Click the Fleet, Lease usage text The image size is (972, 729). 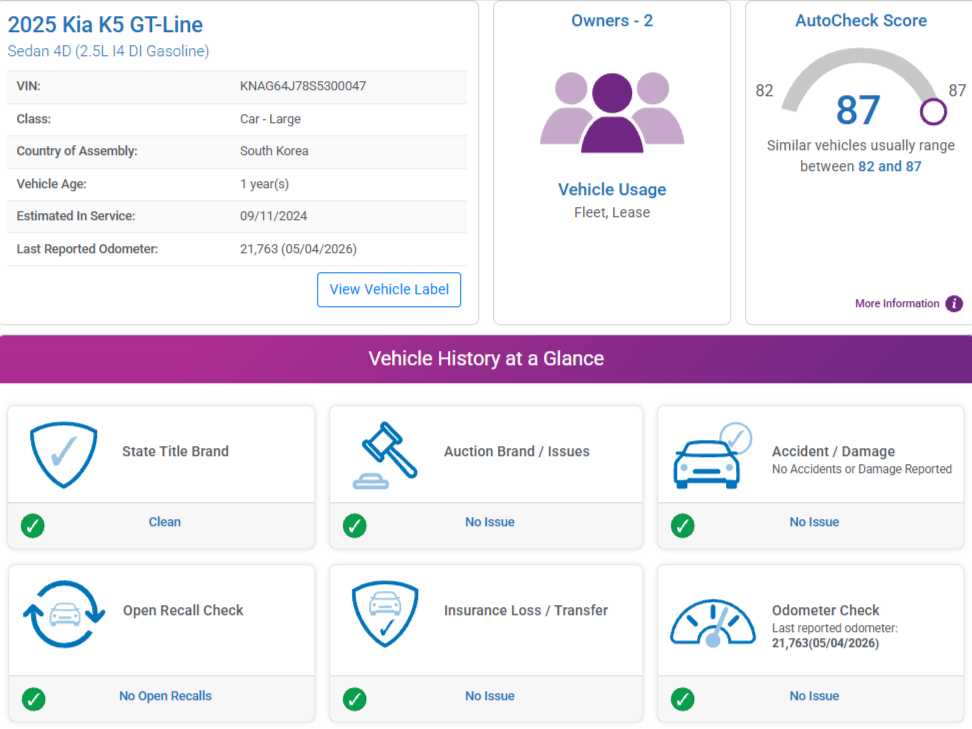612,212
